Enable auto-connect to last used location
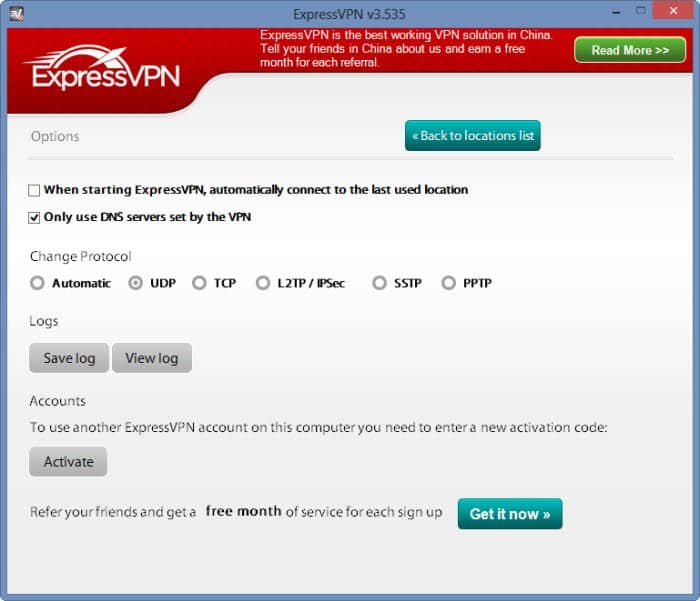 35,190
